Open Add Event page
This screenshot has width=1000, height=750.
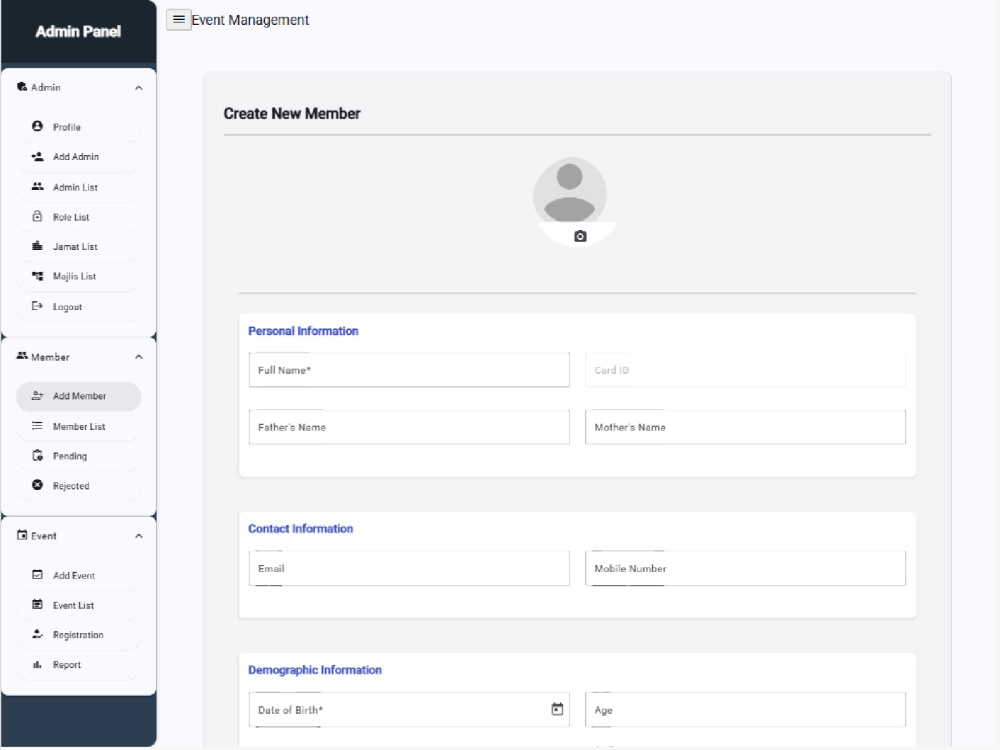pos(78,575)
